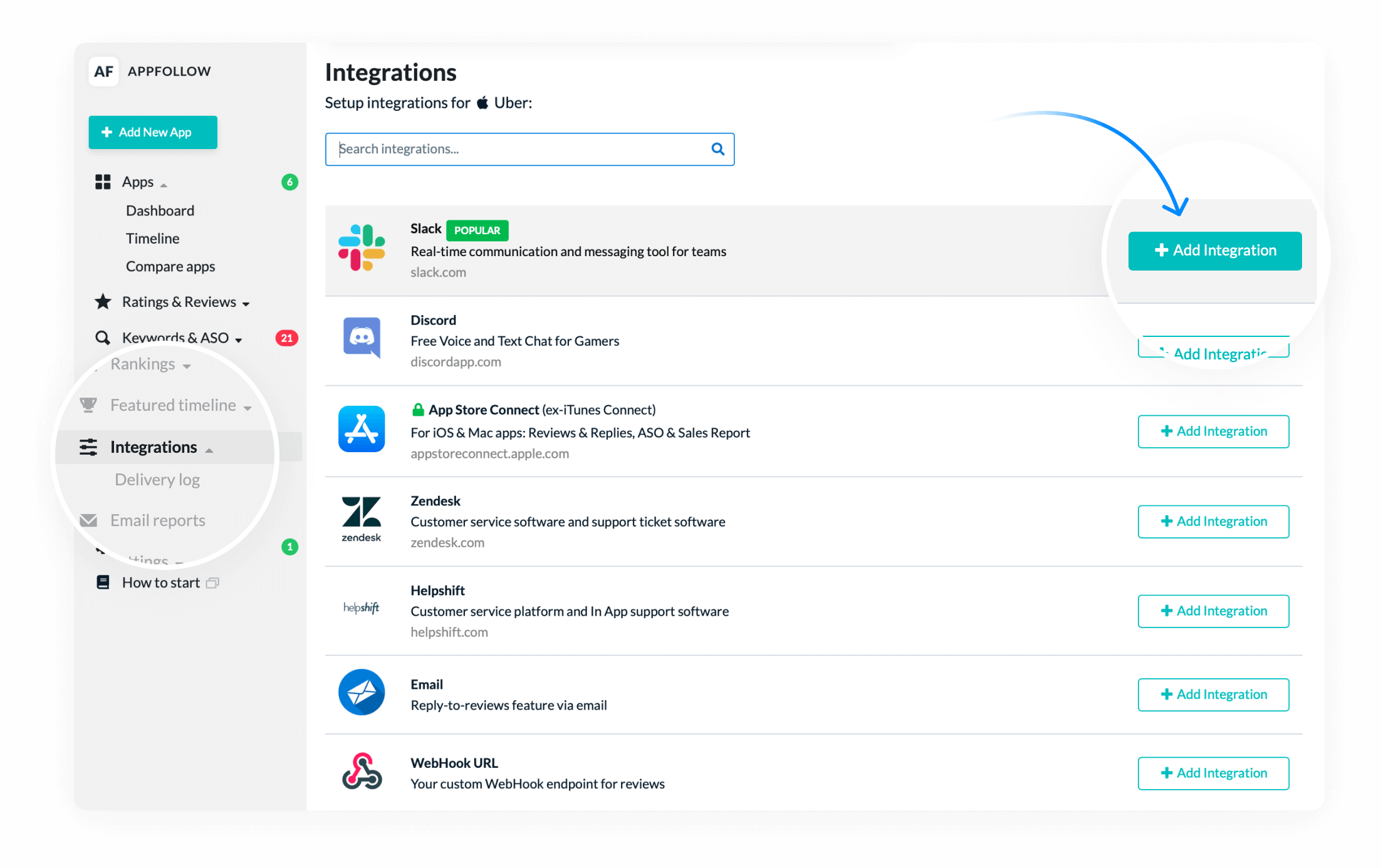Click the App Store Connect icon
The height and width of the screenshot is (868, 1381).
(362, 429)
